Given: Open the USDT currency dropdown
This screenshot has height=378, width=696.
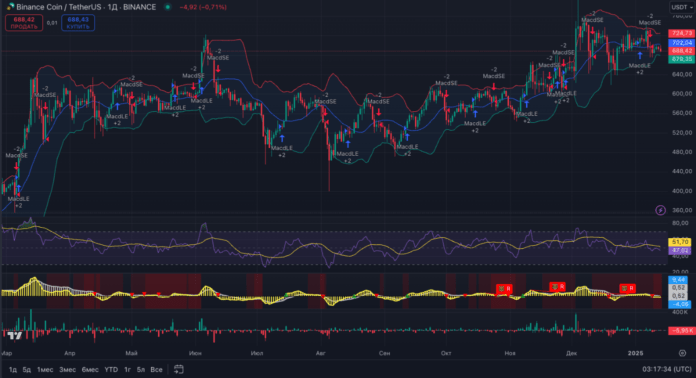Looking at the screenshot, I should click(681, 7).
